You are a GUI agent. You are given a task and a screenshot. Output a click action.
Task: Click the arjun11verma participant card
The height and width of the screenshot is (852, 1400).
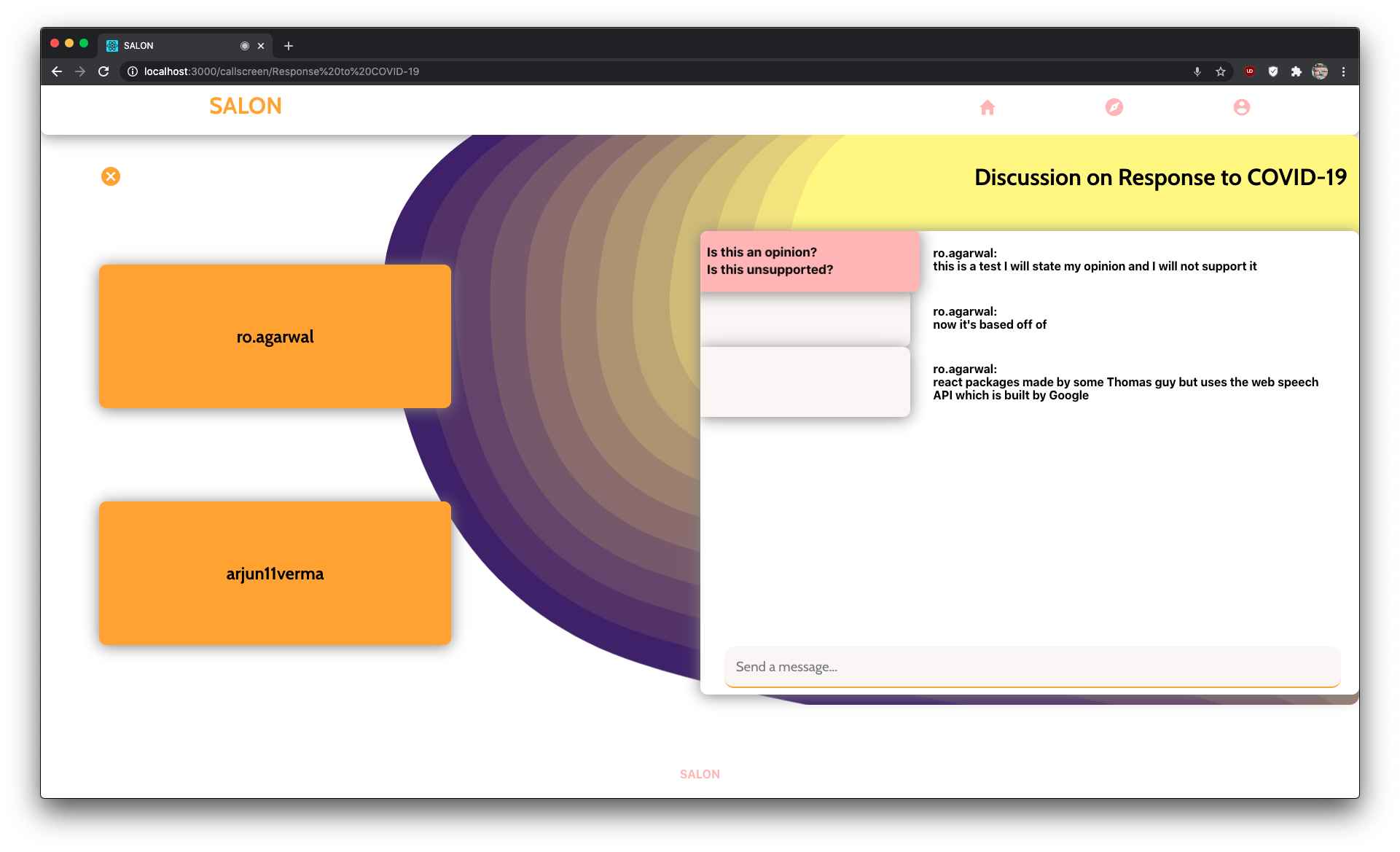coord(275,573)
